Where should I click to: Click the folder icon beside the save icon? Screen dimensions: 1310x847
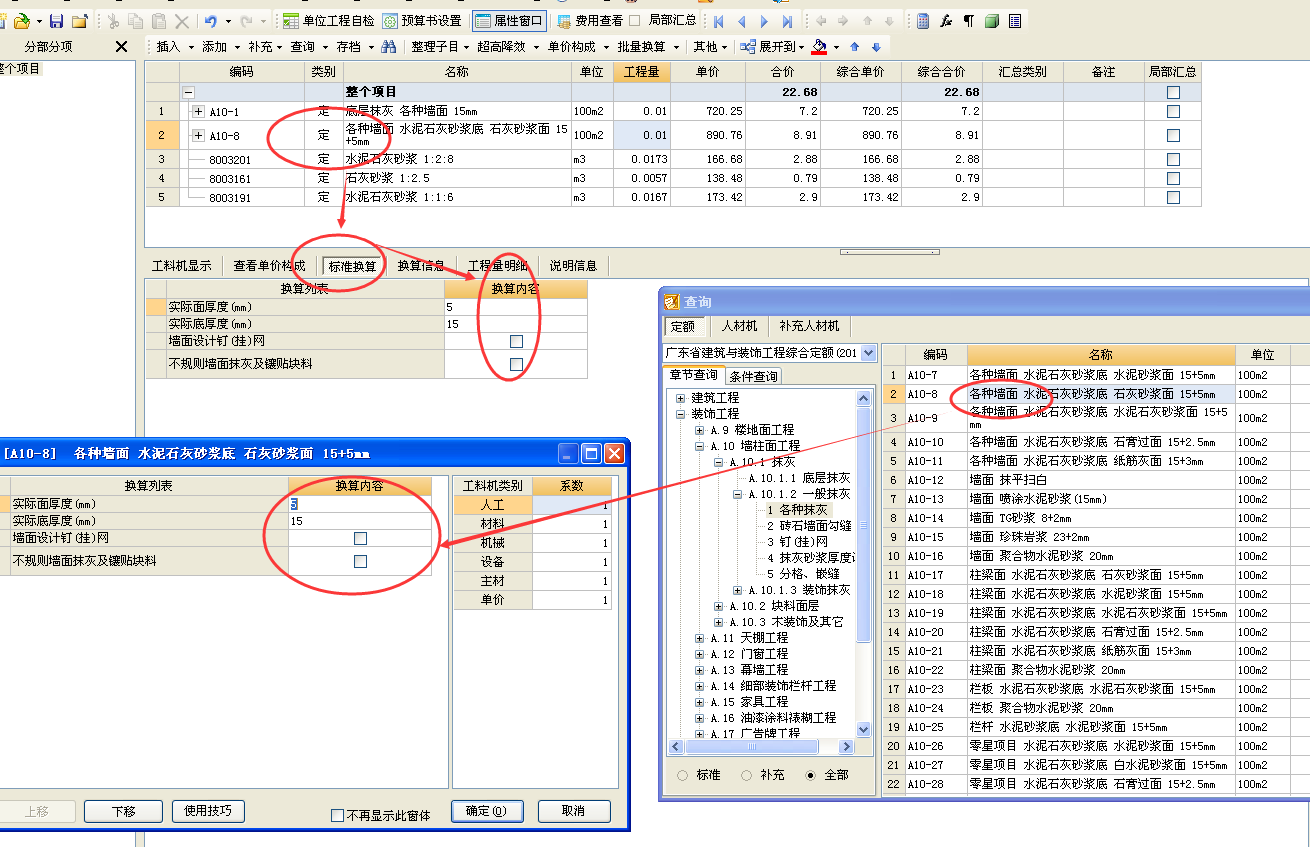(79, 20)
